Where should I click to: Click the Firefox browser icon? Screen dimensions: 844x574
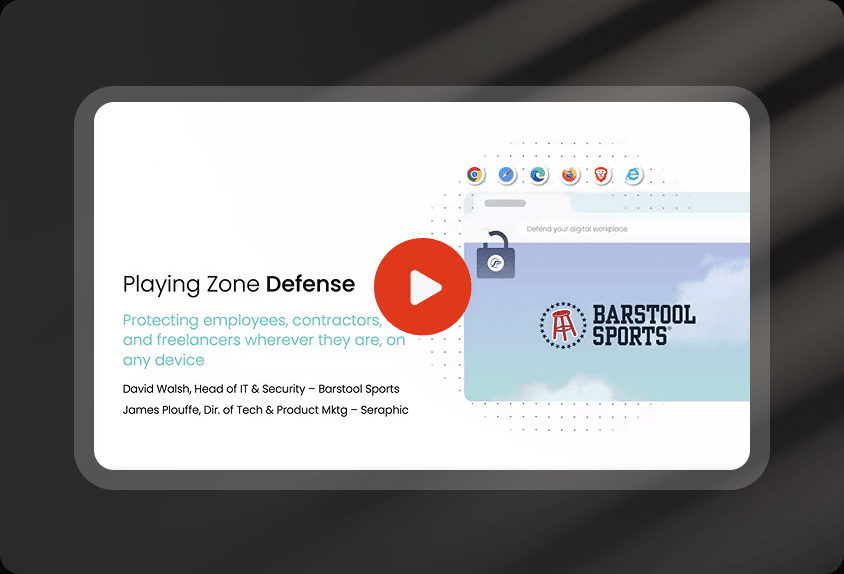(x=570, y=175)
